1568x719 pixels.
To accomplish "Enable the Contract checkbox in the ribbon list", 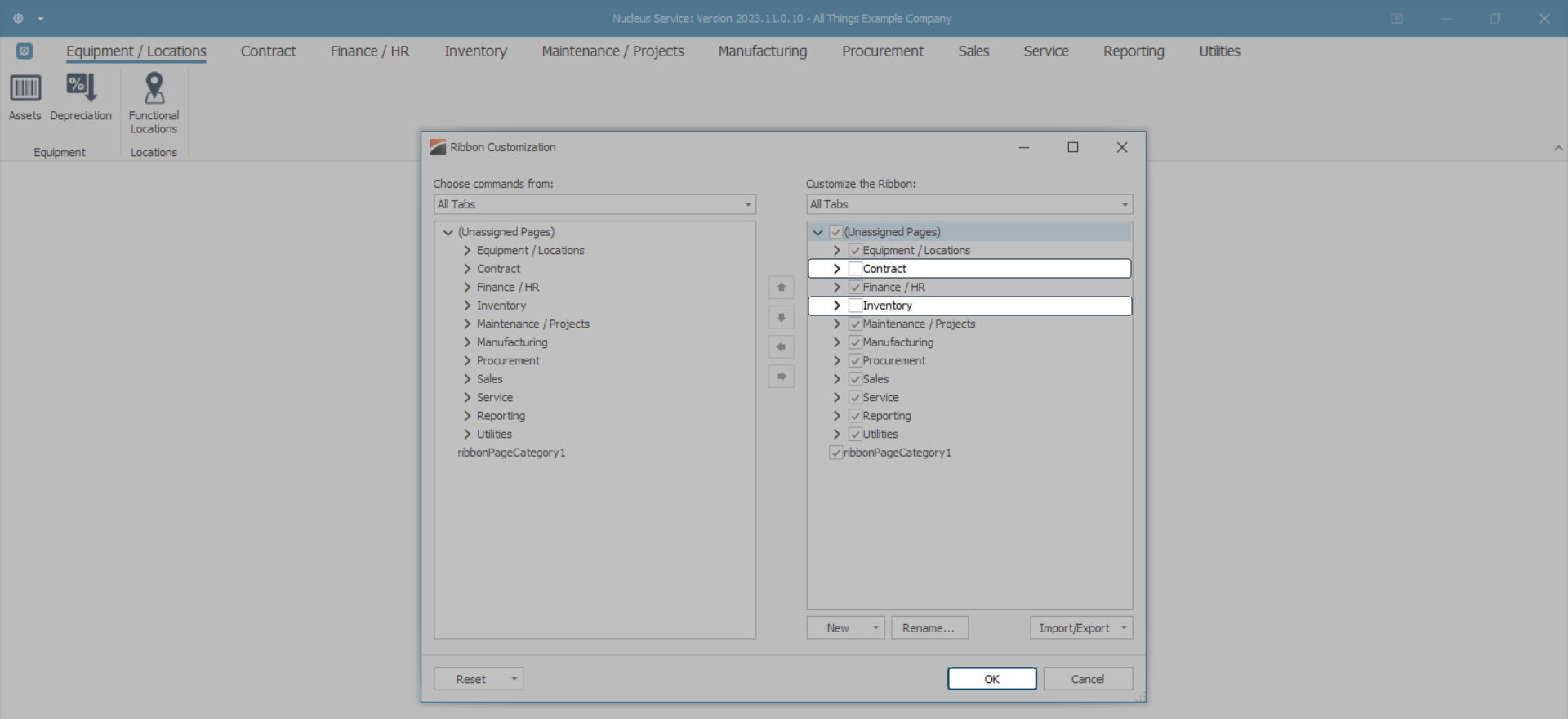I will click(x=855, y=269).
